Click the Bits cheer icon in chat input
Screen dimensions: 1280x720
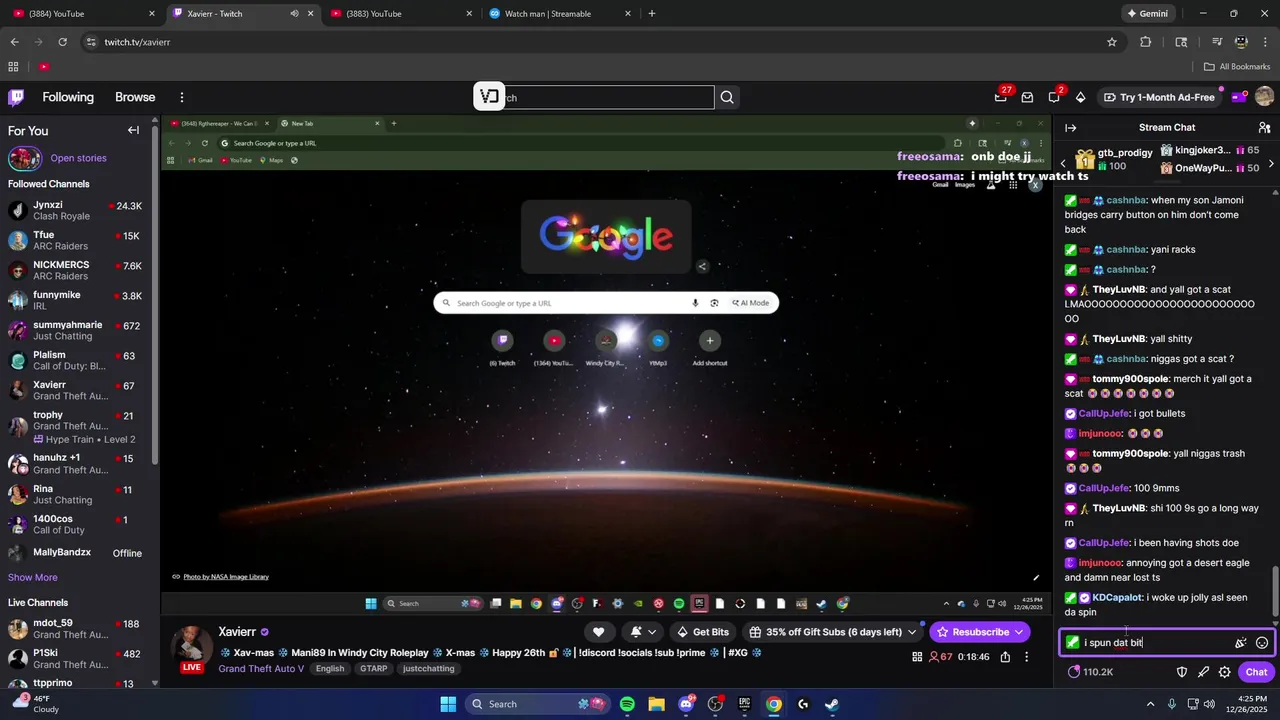(x=1240, y=643)
